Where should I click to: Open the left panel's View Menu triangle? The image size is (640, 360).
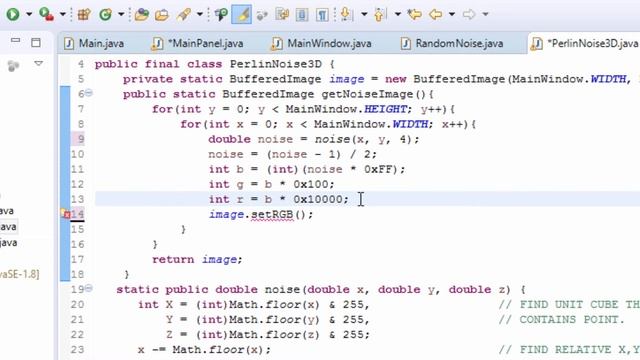(39, 64)
